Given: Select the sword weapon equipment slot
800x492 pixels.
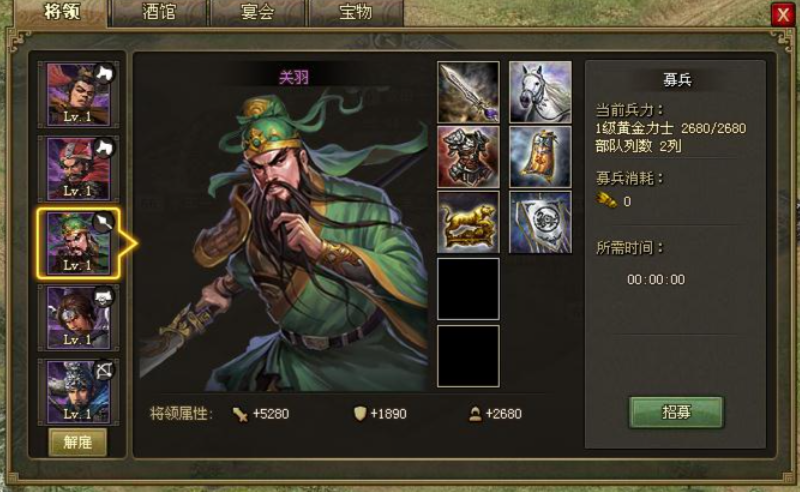Looking at the screenshot, I should click(468, 92).
